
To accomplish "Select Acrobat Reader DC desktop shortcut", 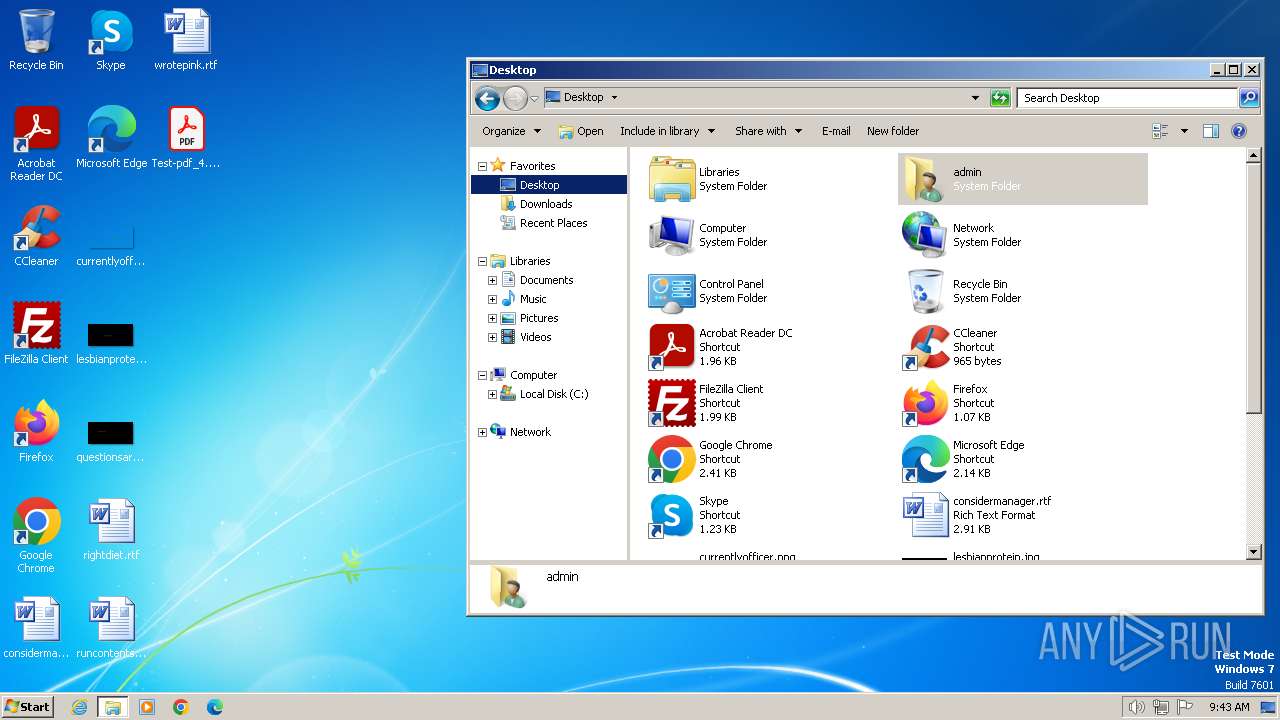I will click(36, 144).
